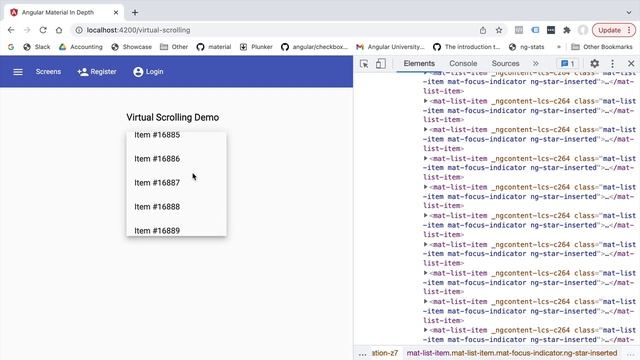
Task: Switch to the Elements tab
Action: 419,64
